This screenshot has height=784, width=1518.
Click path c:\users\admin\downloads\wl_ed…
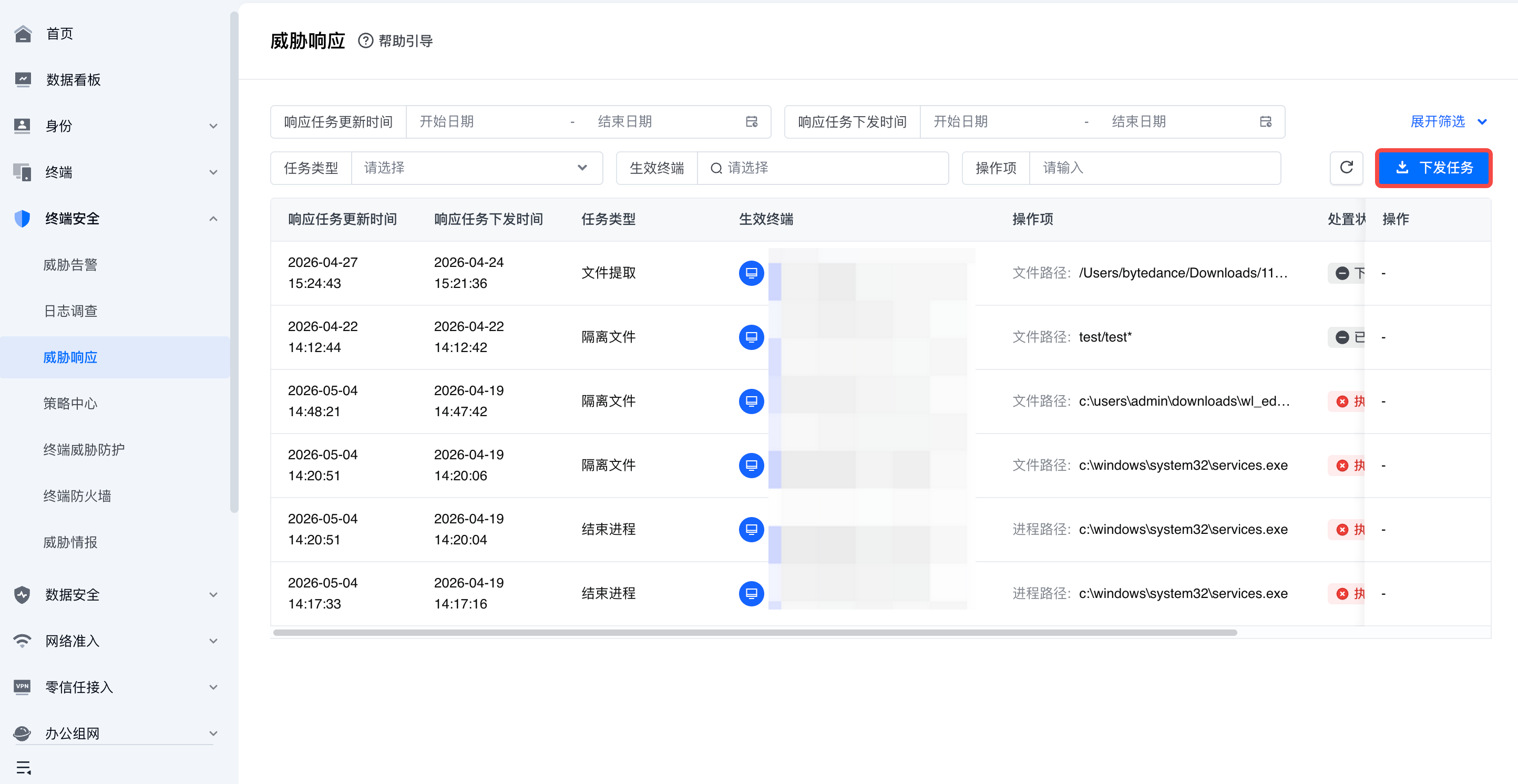point(1184,401)
